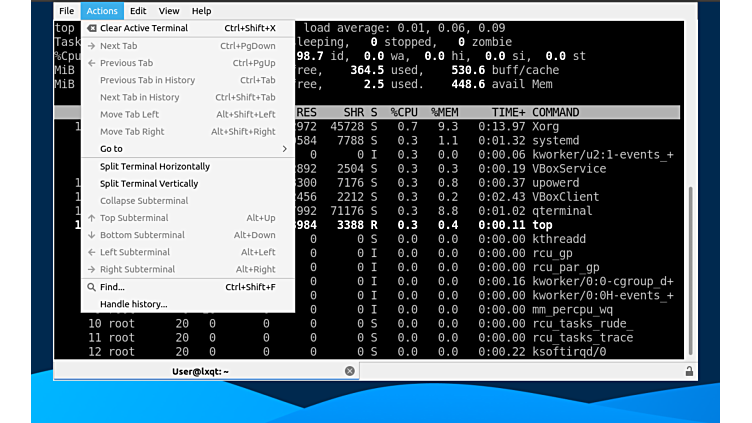Open the File menu

pos(66,11)
